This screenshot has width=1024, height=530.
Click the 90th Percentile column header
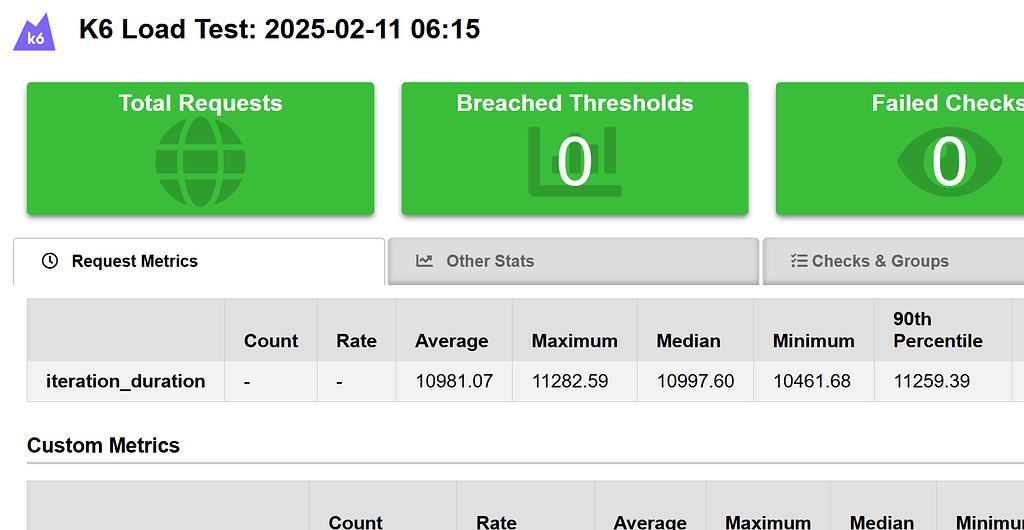[938, 330]
